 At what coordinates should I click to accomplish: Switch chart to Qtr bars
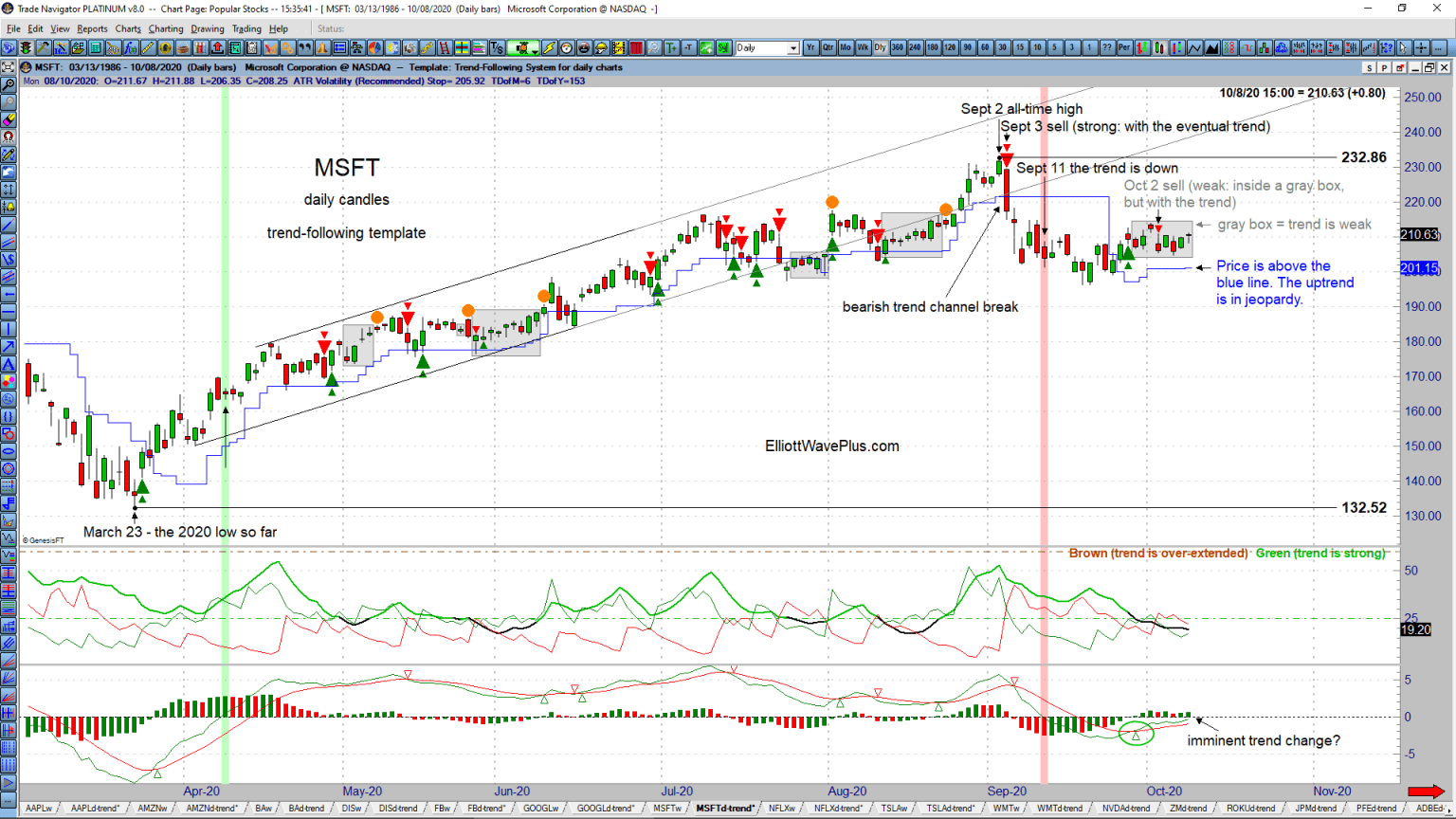point(828,47)
